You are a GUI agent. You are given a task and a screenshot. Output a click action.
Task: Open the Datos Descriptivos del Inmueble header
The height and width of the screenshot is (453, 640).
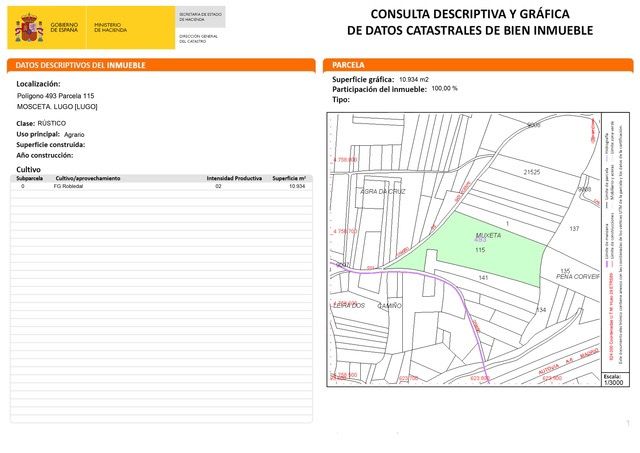pos(80,65)
